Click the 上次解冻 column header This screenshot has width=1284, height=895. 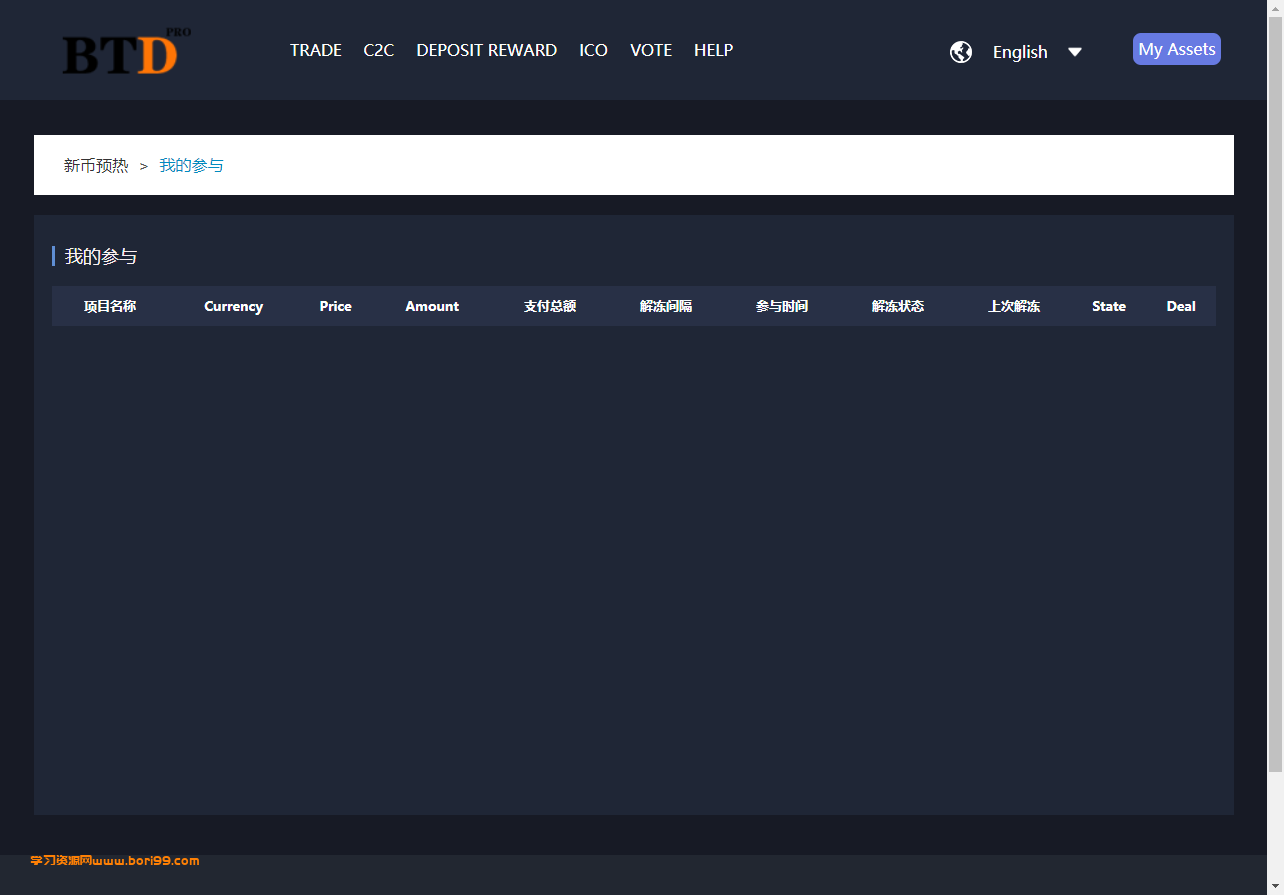[1014, 306]
